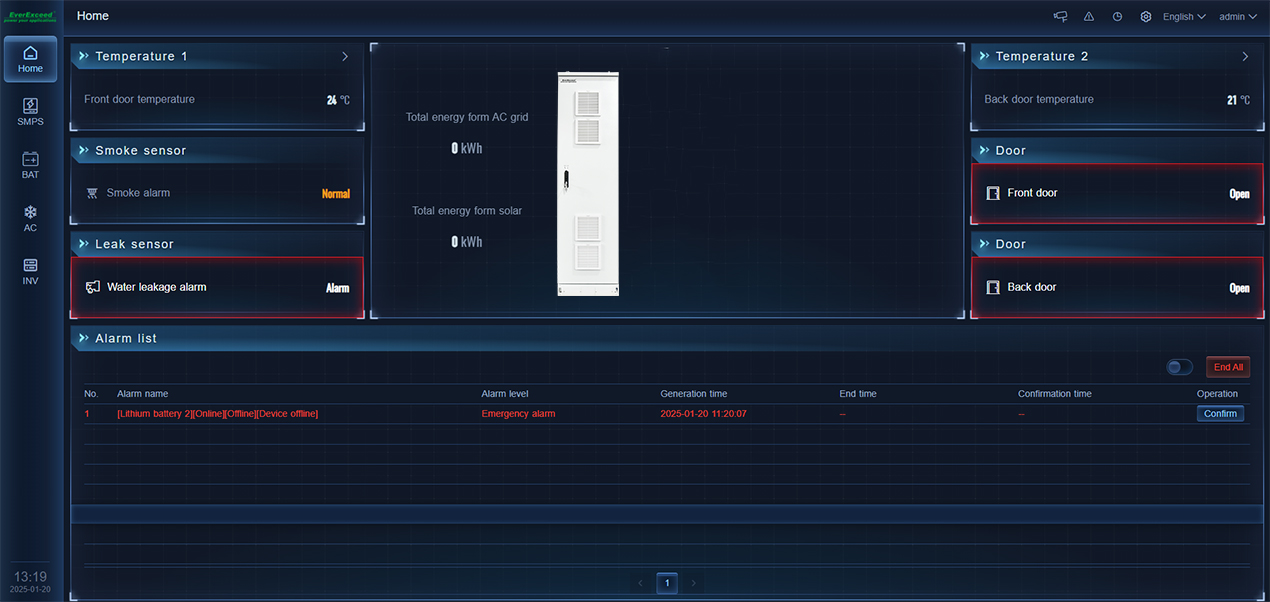Viewport: 1270px width, 602px height.
Task: Open settings via the gear icon
Action: point(1146,17)
